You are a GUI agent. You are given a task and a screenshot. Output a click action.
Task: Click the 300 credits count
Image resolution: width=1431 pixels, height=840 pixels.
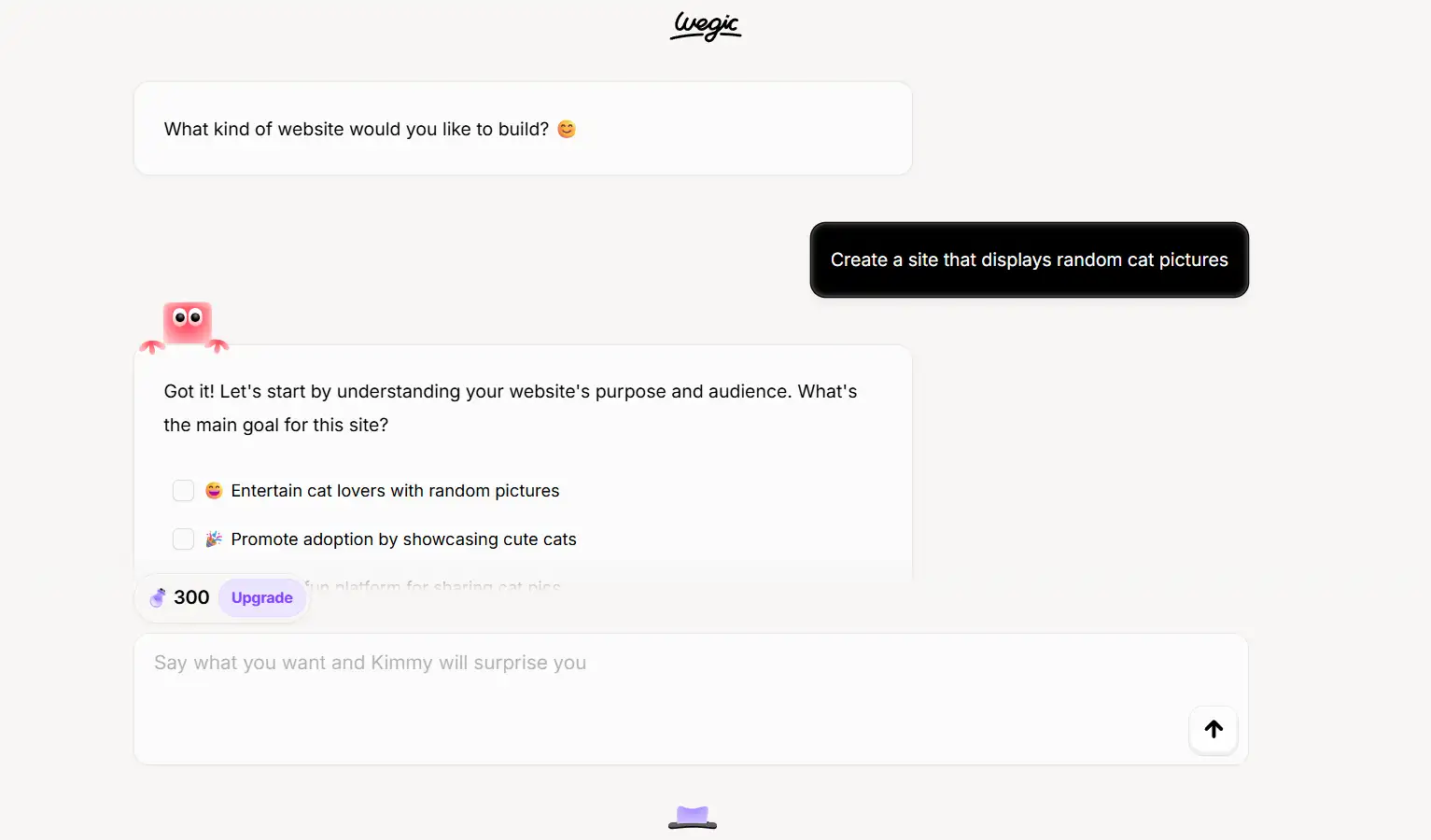click(191, 597)
